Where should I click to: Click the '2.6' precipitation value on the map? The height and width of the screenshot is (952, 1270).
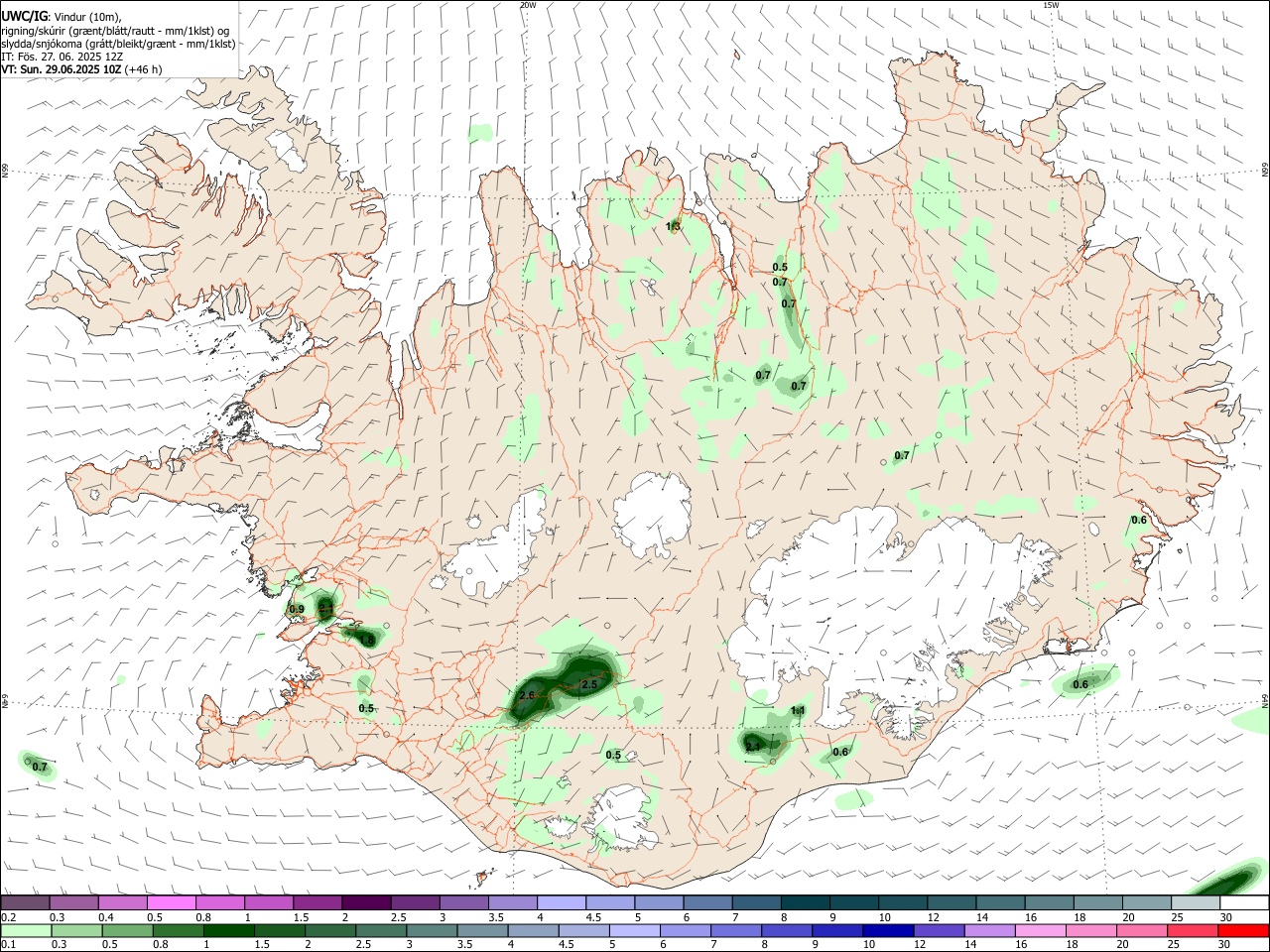click(527, 696)
